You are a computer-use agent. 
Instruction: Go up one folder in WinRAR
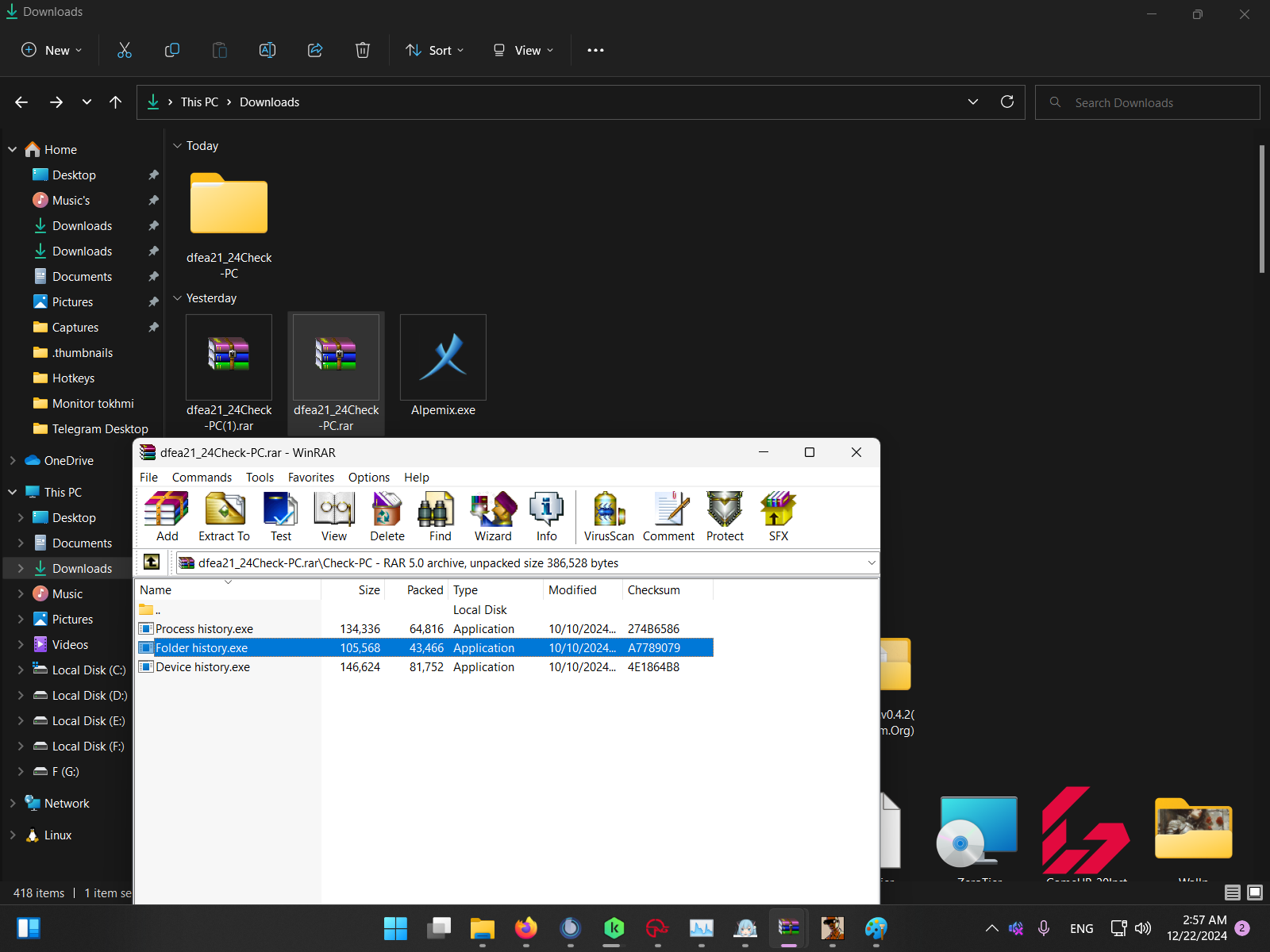point(152,562)
